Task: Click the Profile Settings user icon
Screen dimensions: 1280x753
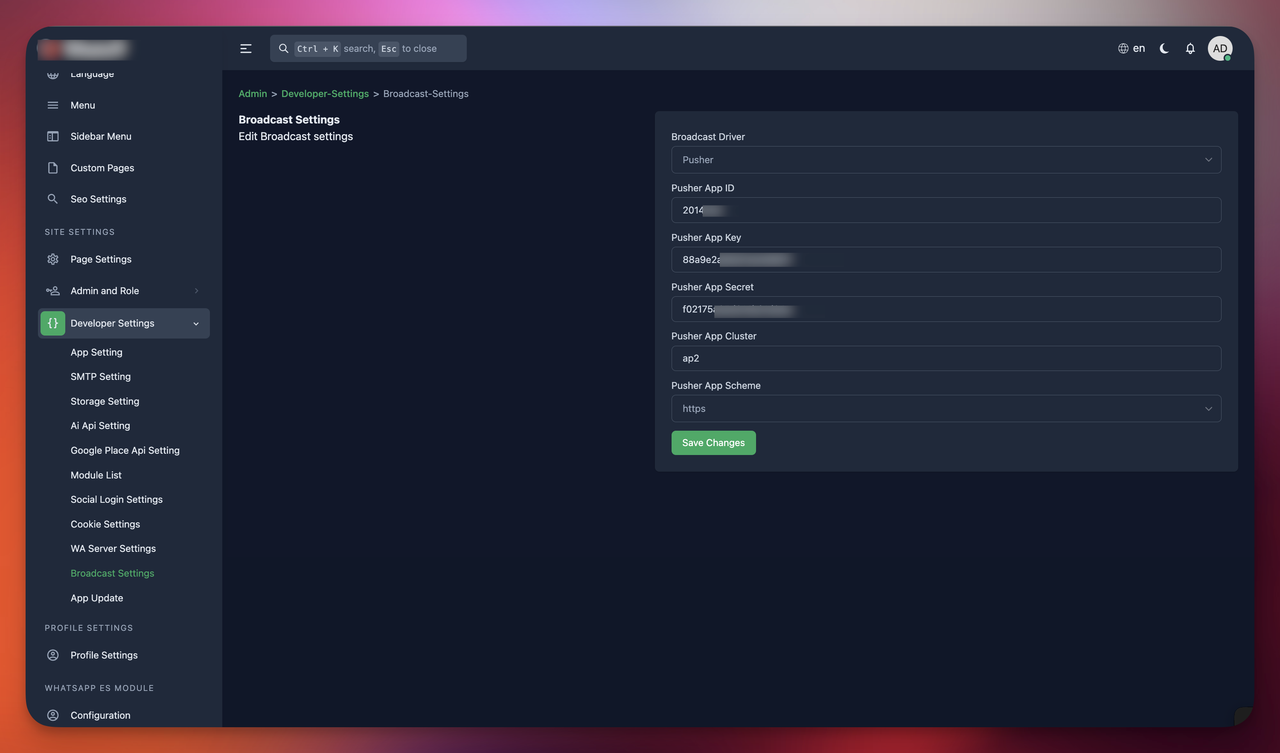Action: [53, 655]
